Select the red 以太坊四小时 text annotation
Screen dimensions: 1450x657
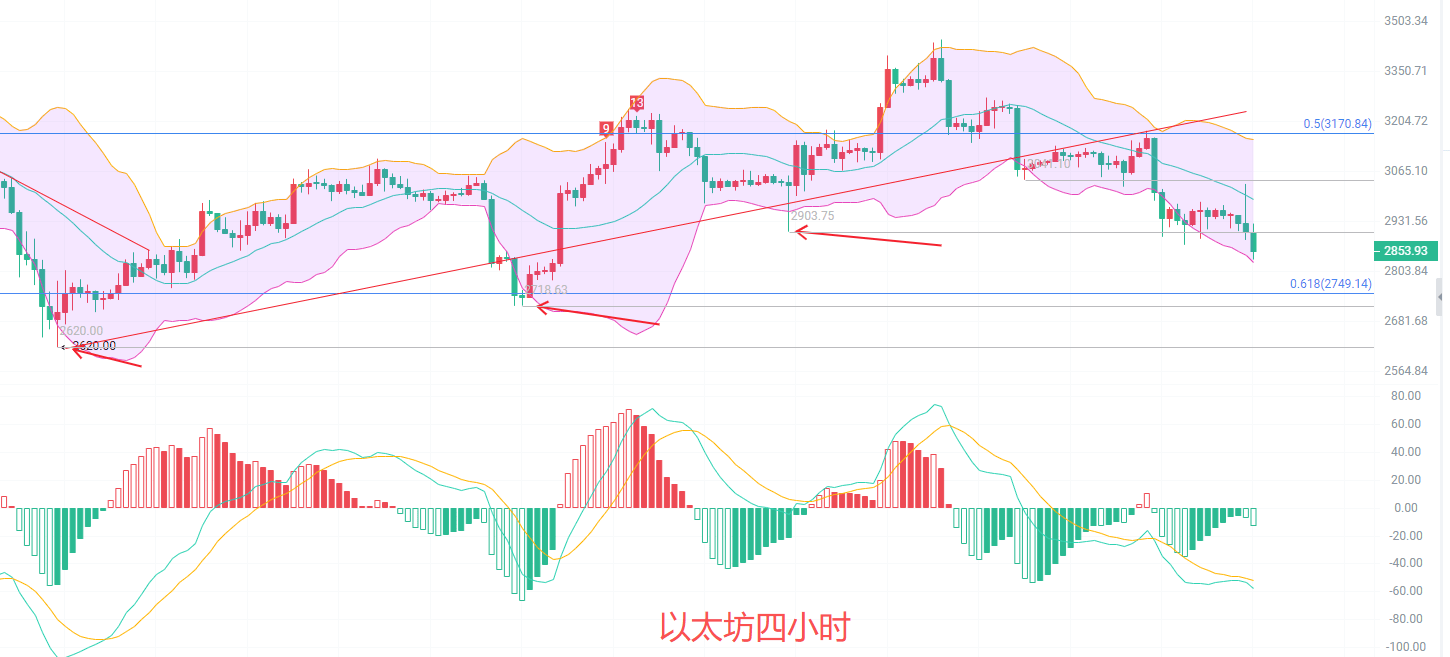pyautogui.click(x=754, y=628)
